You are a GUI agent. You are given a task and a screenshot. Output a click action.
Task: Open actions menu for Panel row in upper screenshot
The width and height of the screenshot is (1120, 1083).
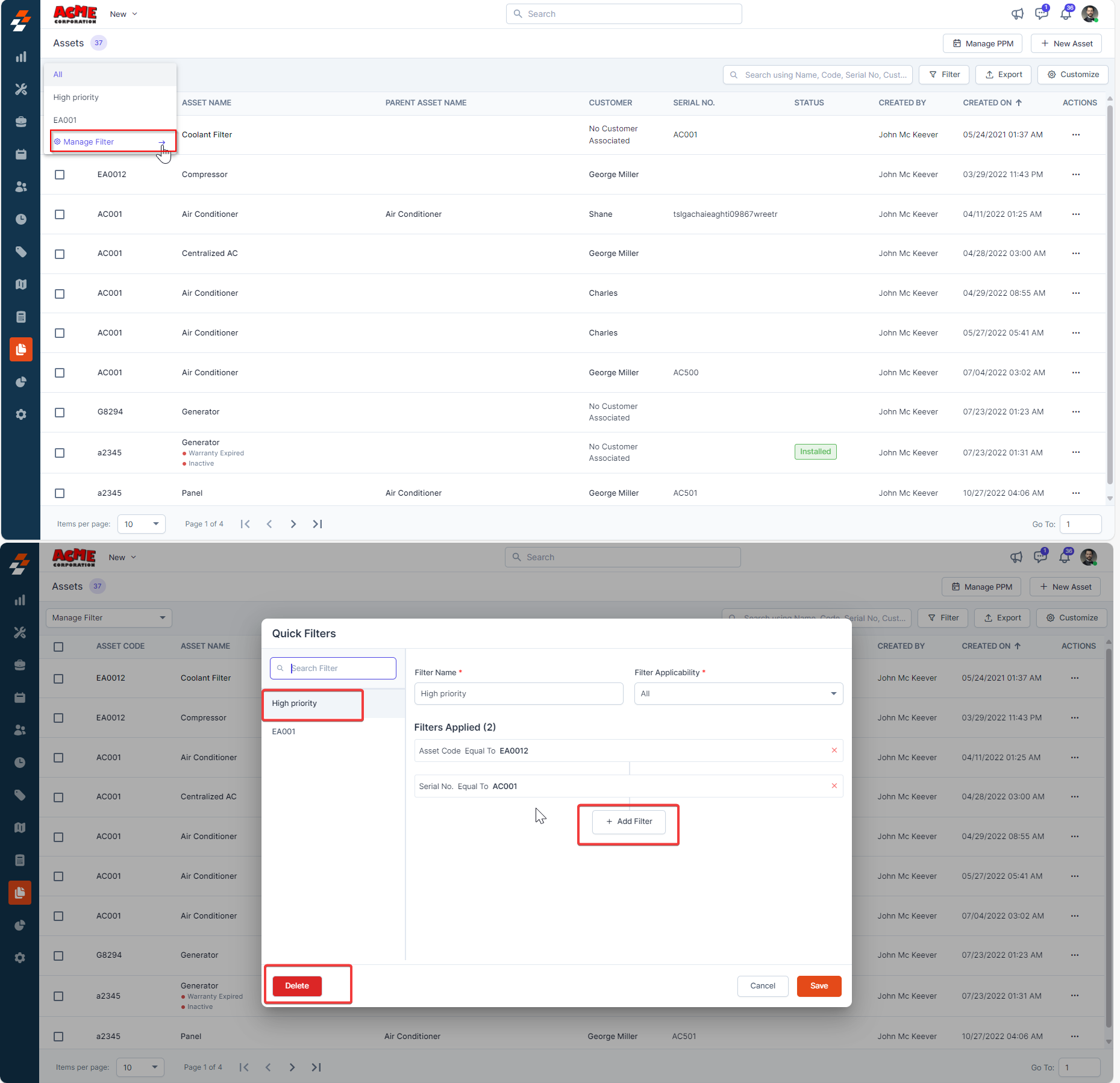pyautogui.click(x=1076, y=493)
